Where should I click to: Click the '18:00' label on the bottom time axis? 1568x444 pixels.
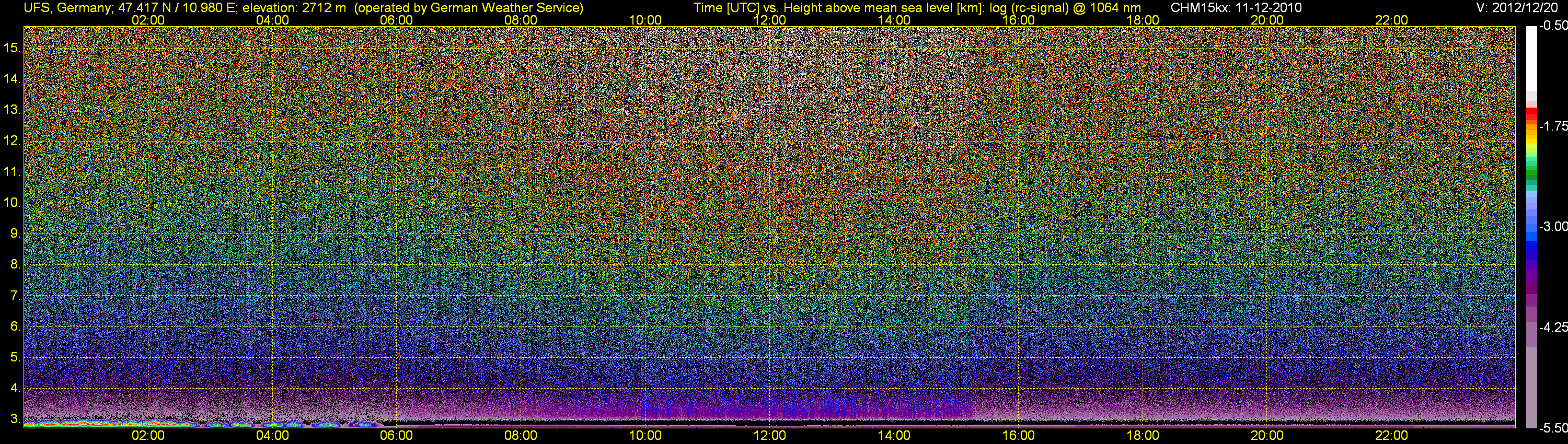pyautogui.click(x=1143, y=436)
